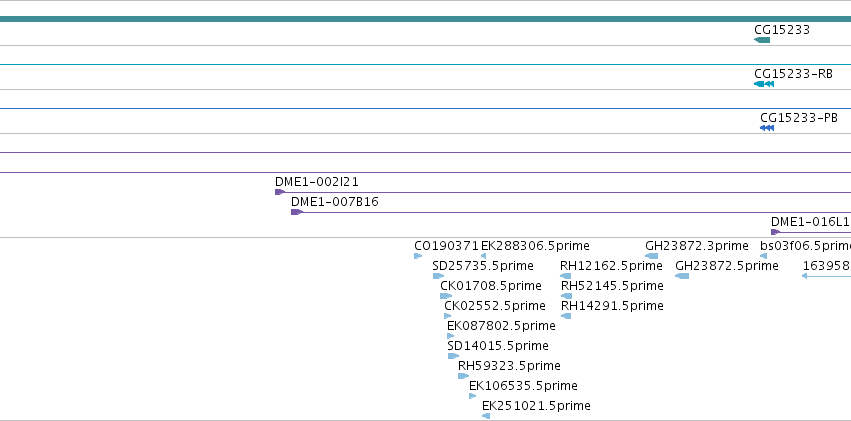Viewport: 851px width, 421px height.
Task: Select the CG15233-PB protein glyph
Action: [767, 128]
